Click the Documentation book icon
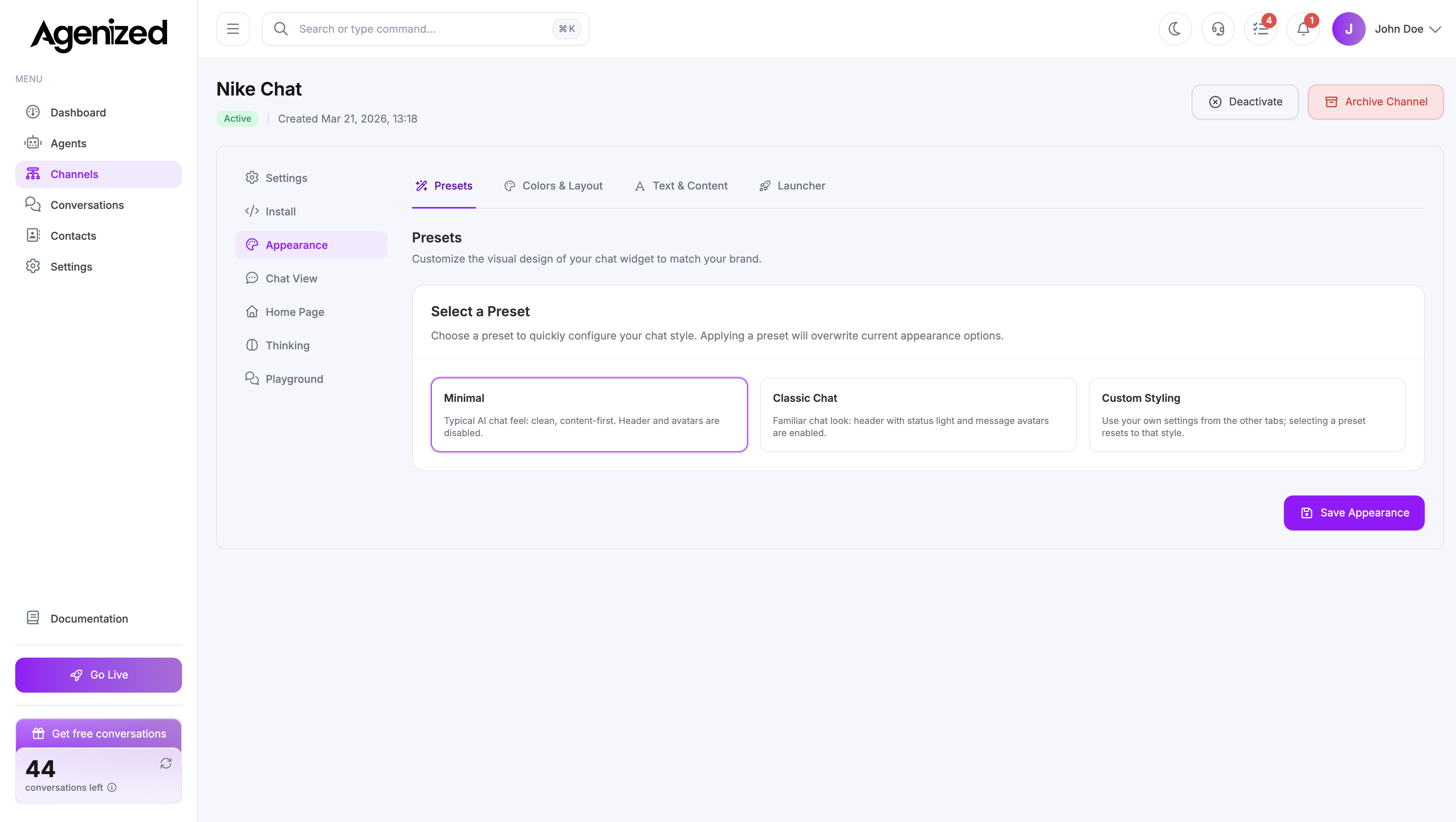This screenshot has height=822, width=1456. coord(33,618)
